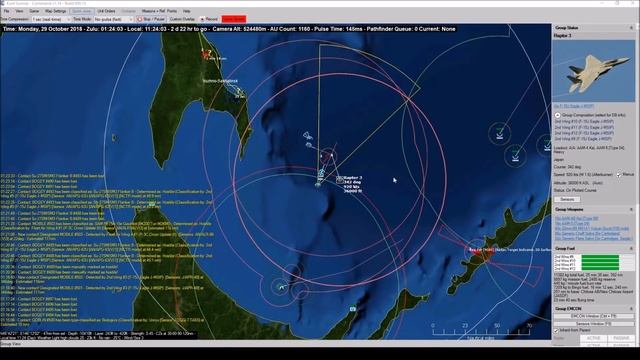This screenshot has width=640, height=360.
Task: Collapse the Group EMCON panel
Action: tap(631, 309)
